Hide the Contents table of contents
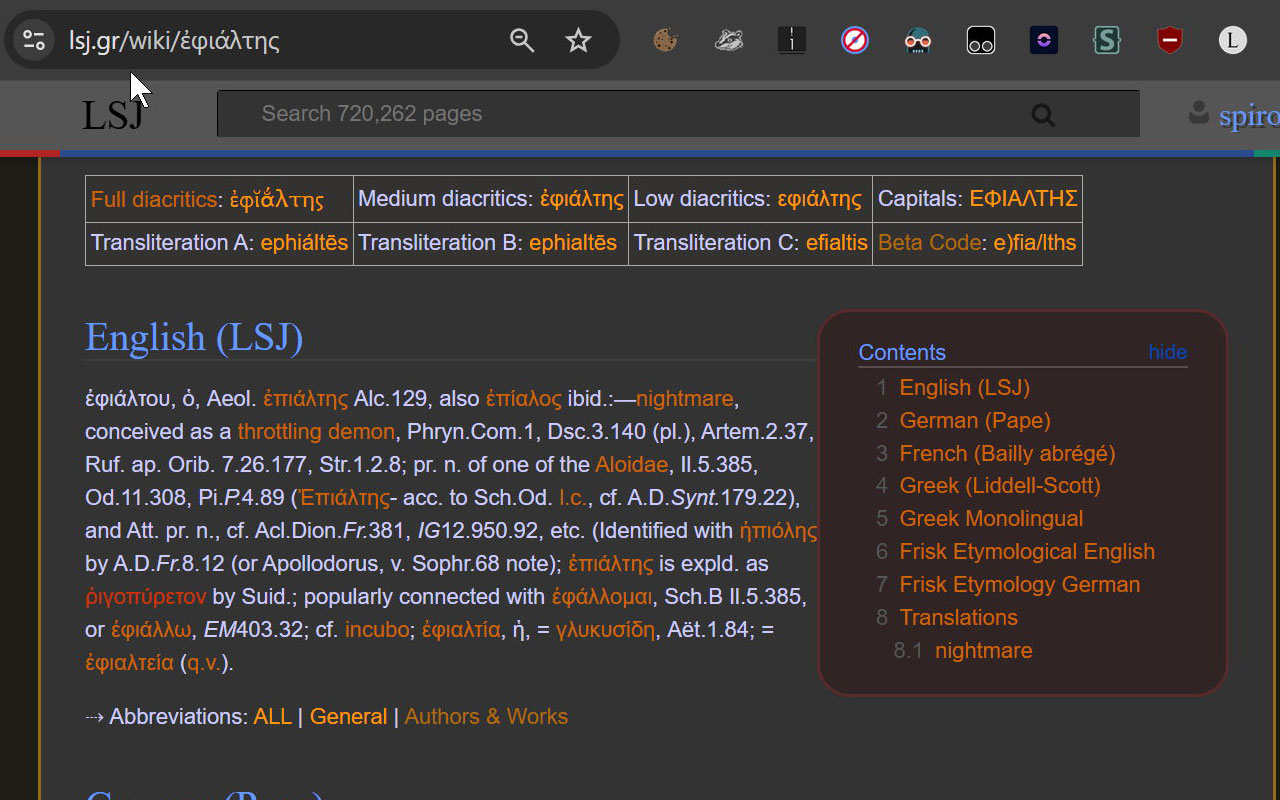This screenshot has width=1280, height=800. click(x=1167, y=352)
